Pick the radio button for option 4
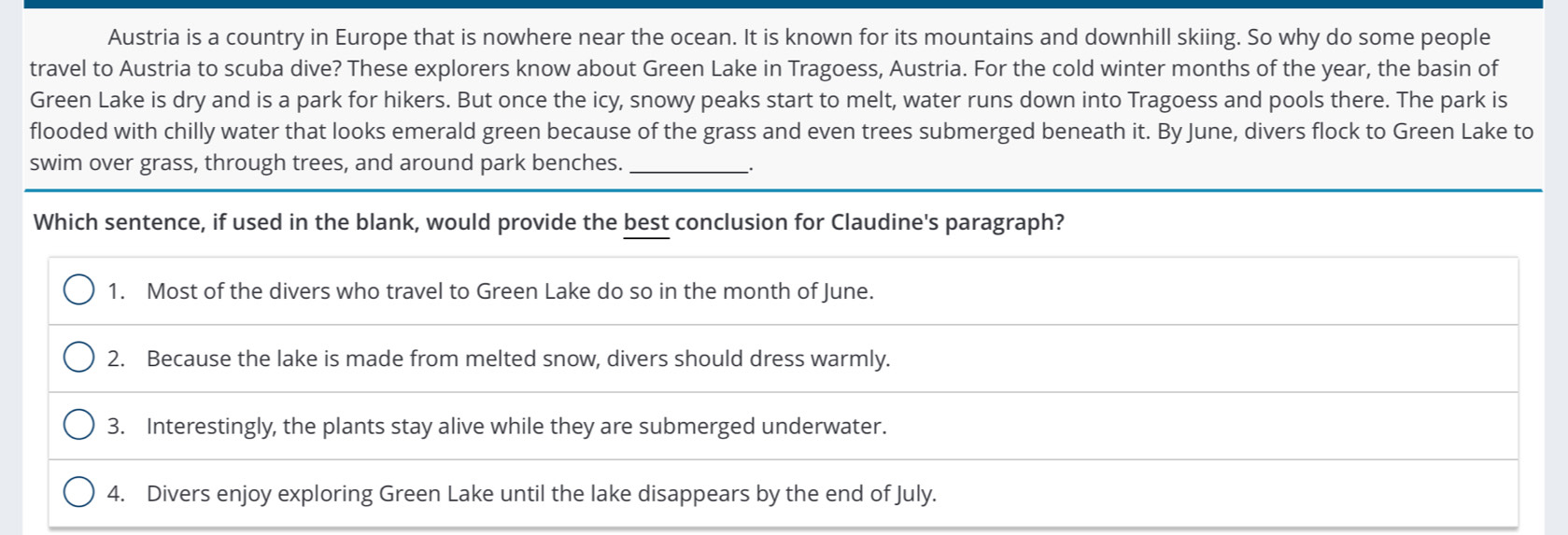Image resolution: width=1568 pixels, height=535 pixels. (78, 493)
